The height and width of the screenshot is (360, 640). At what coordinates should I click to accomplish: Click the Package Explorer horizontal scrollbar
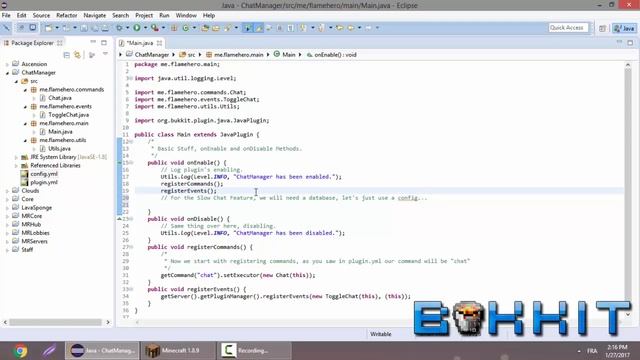[x=56, y=322]
